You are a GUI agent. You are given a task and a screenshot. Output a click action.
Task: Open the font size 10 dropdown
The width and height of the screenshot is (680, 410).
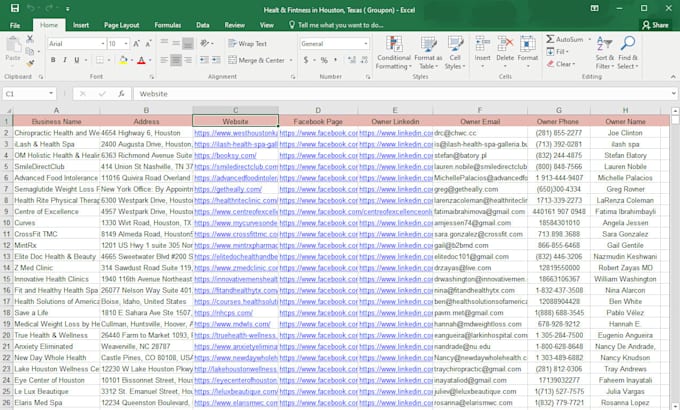(126, 43)
